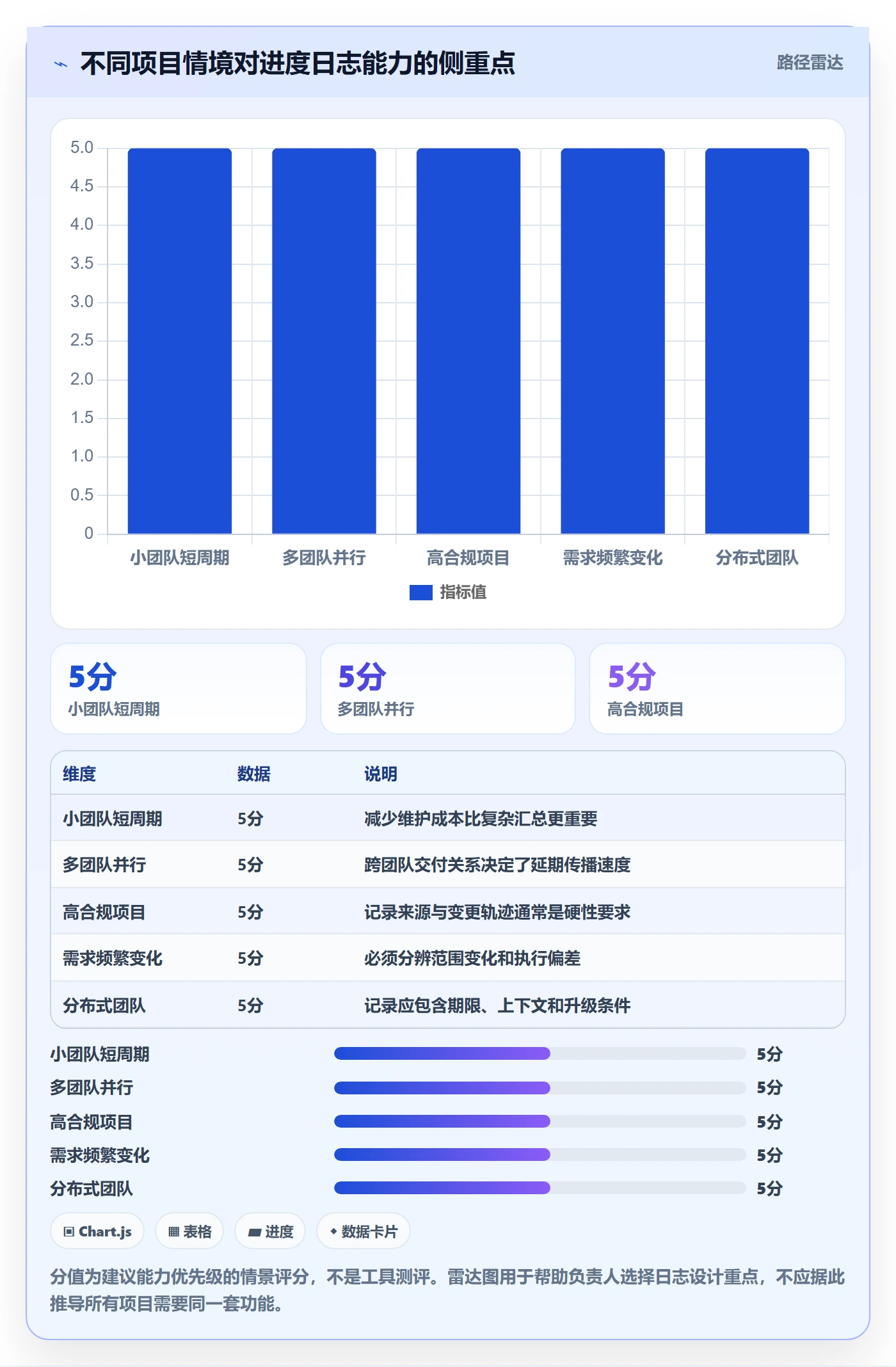Click the 高合规项目 progress bar
This screenshot has width=896, height=1367.
coord(540,1121)
